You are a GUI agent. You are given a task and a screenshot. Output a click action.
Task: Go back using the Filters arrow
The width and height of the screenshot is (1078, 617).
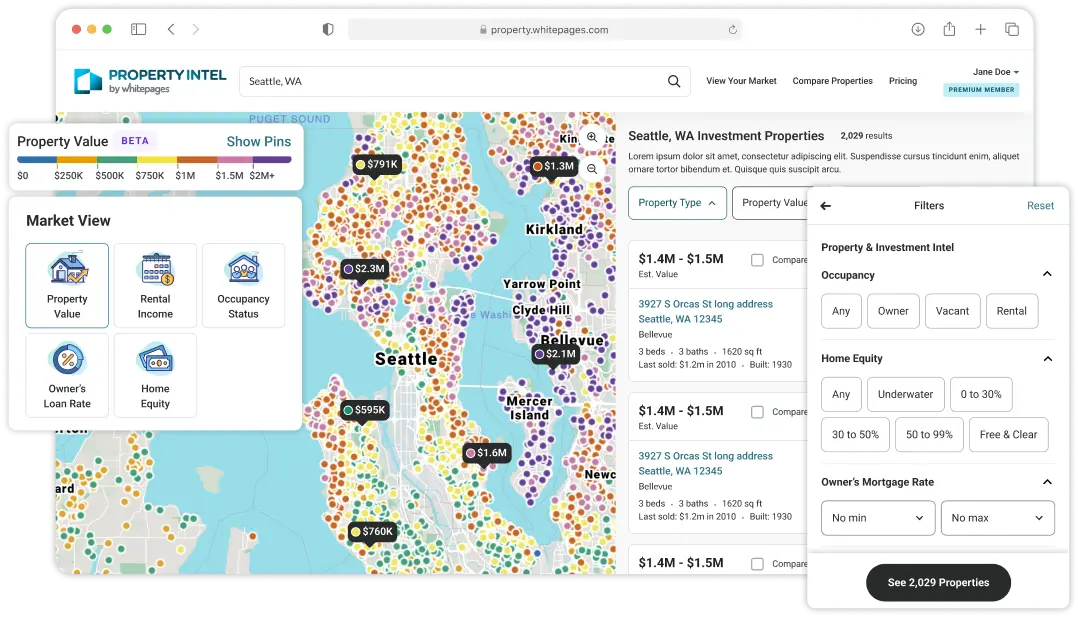pos(826,206)
